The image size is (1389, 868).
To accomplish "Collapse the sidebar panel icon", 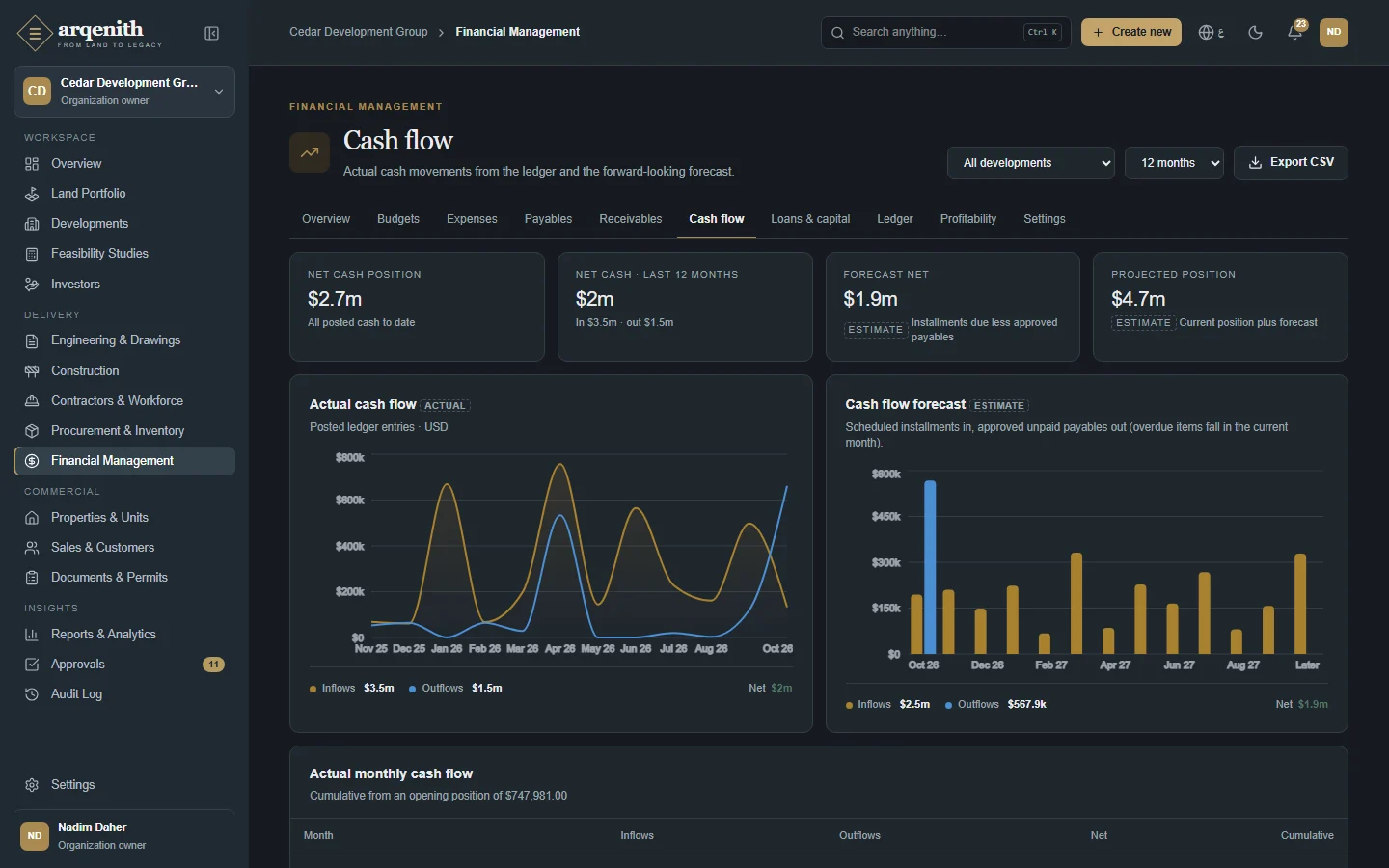I will pyautogui.click(x=211, y=33).
